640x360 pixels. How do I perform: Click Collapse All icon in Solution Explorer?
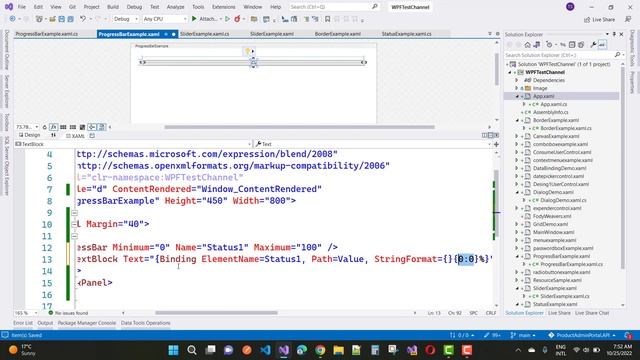coord(572,44)
